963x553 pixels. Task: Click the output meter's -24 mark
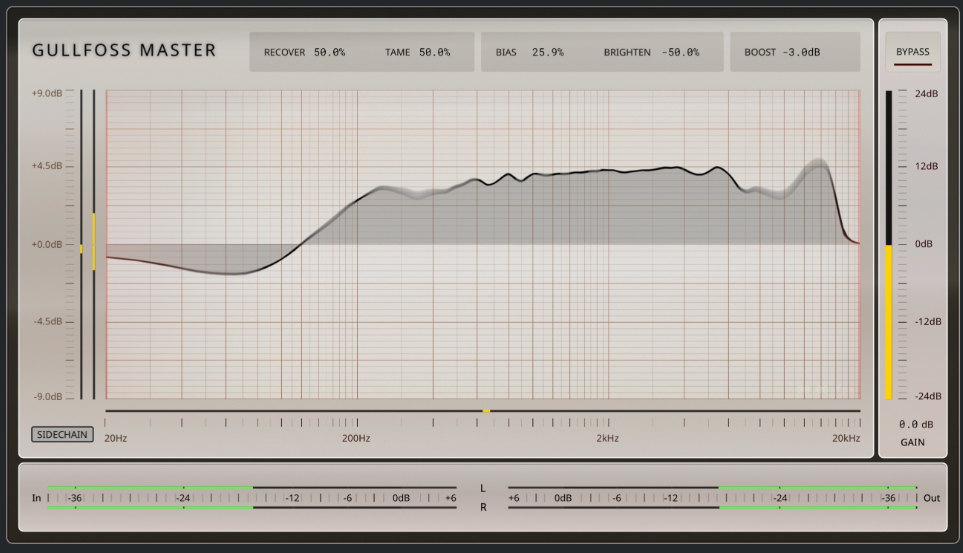[780, 498]
